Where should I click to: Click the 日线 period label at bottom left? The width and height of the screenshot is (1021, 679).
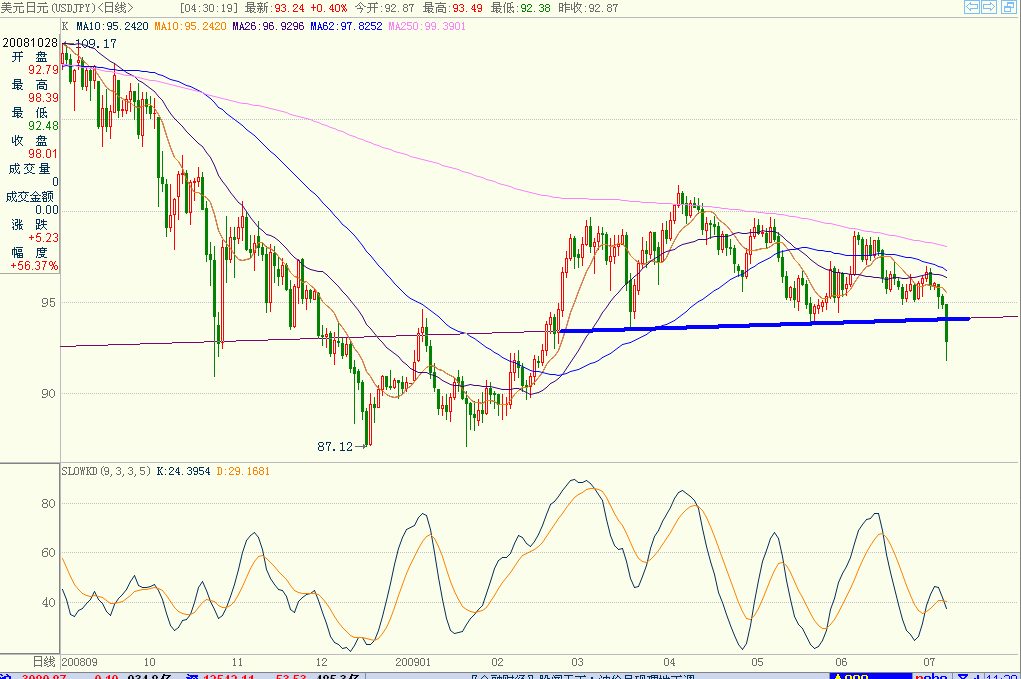point(44,662)
